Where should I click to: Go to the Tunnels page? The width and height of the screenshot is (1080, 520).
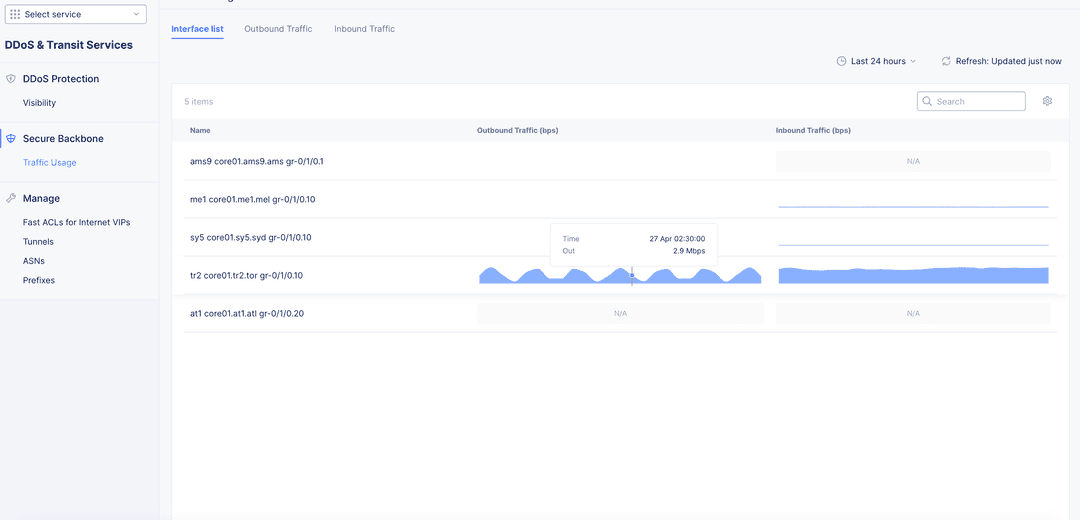point(38,242)
